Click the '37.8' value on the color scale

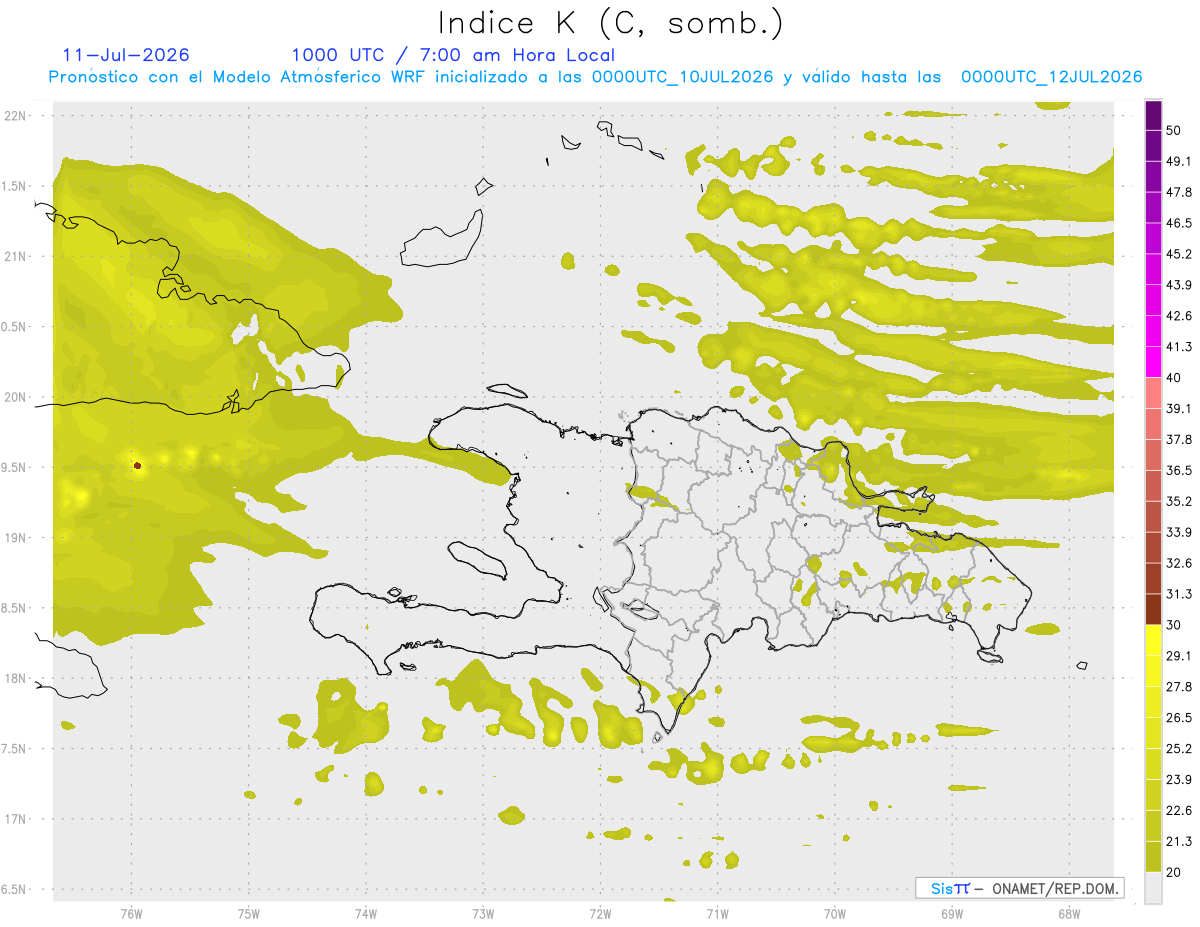pyautogui.click(x=1180, y=439)
